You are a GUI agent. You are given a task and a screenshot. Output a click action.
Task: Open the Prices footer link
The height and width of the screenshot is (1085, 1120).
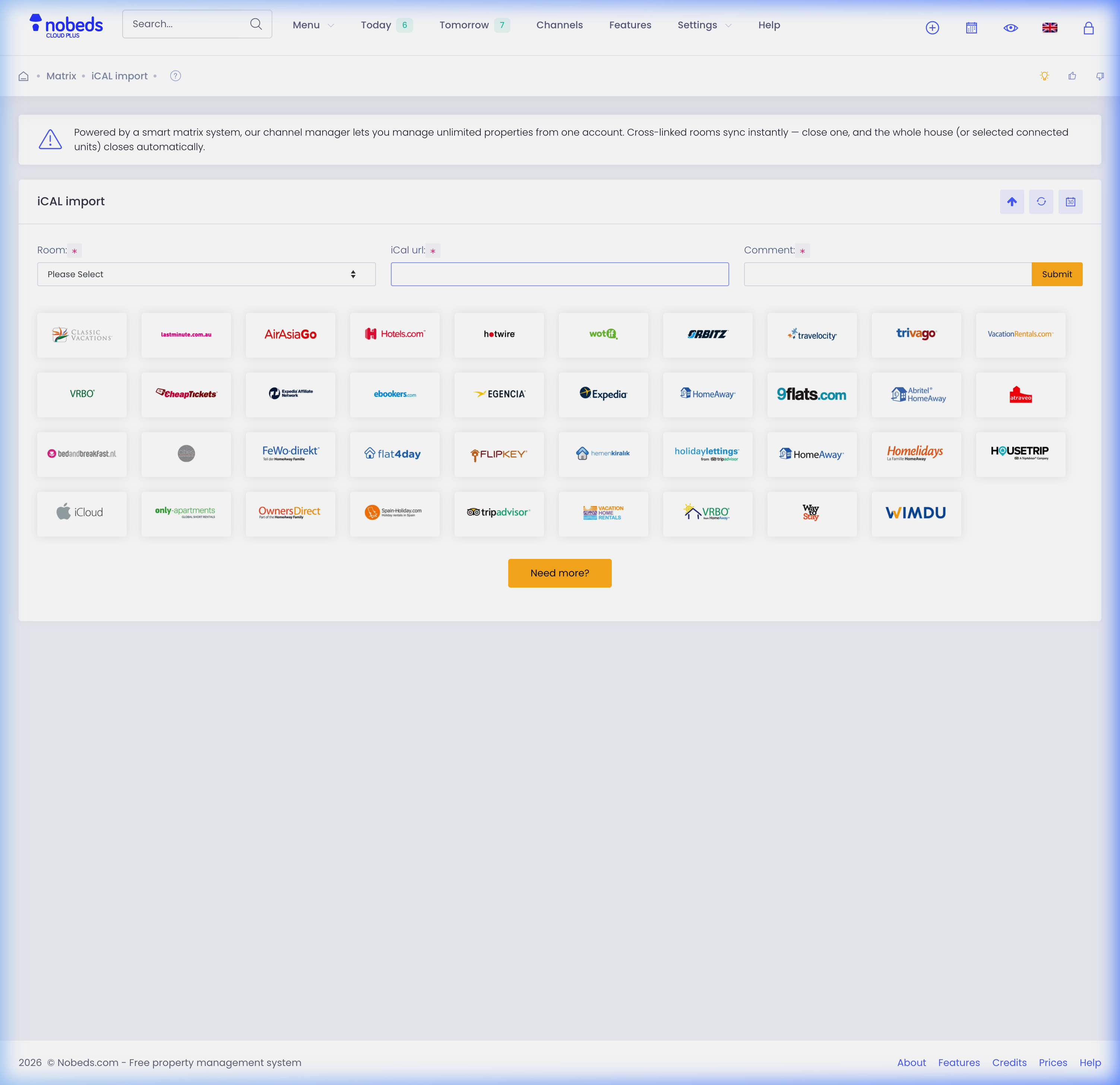click(1053, 1063)
